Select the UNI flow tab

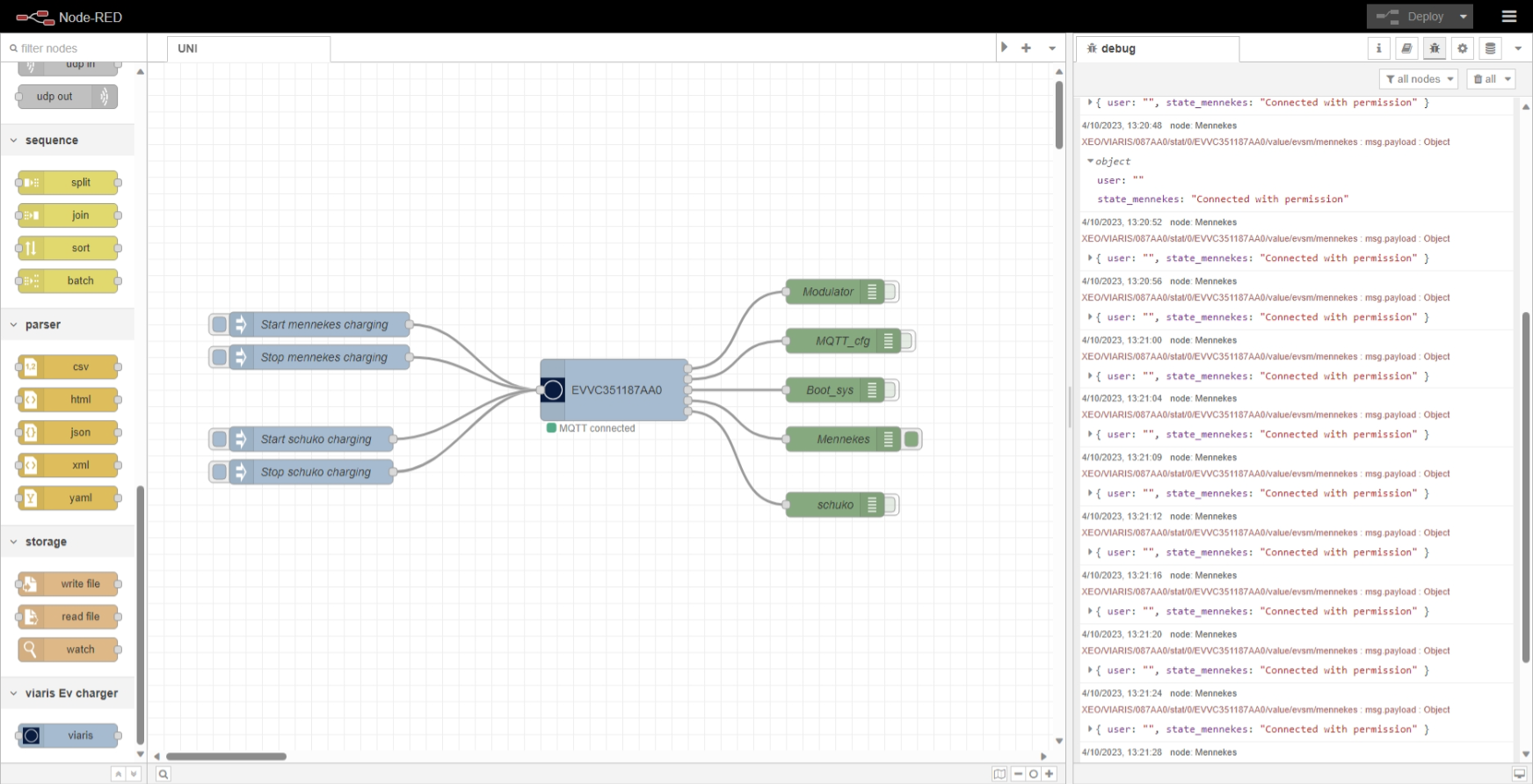(248, 48)
